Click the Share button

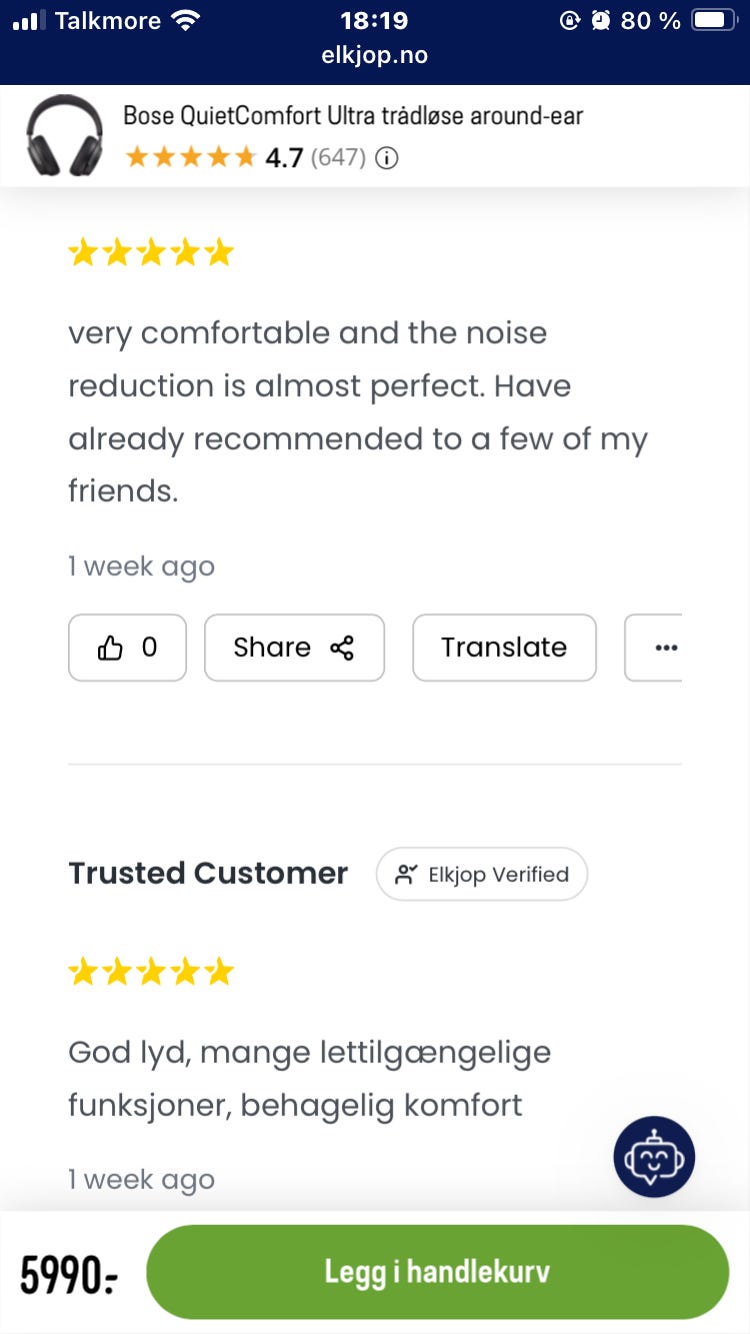[294, 648]
